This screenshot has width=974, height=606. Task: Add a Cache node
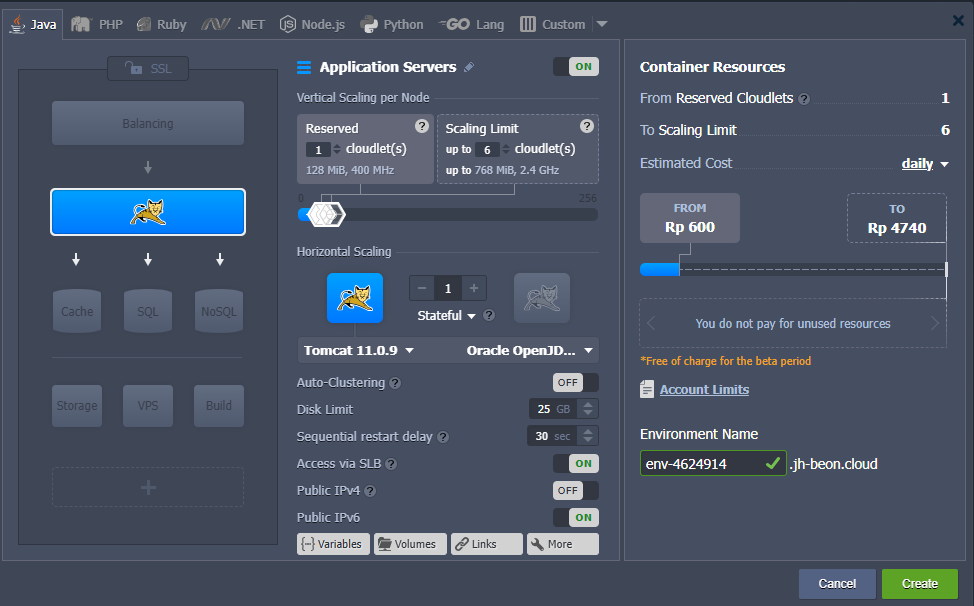[77, 311]
